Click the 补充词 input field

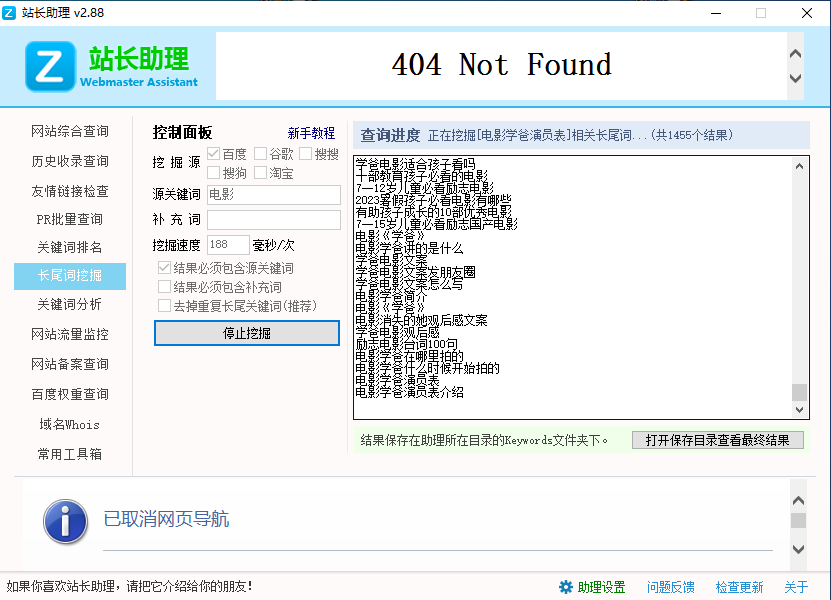273,220
